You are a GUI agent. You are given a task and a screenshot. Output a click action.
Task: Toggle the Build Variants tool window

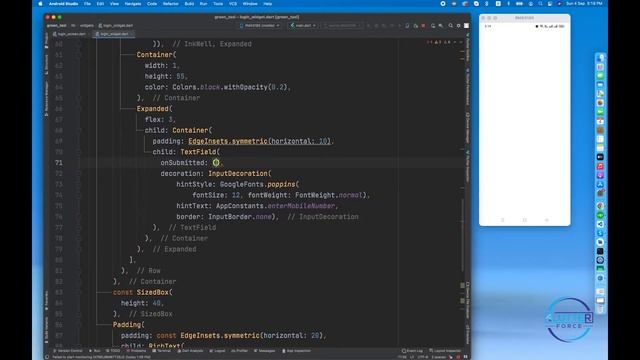[x=47, y=329]
